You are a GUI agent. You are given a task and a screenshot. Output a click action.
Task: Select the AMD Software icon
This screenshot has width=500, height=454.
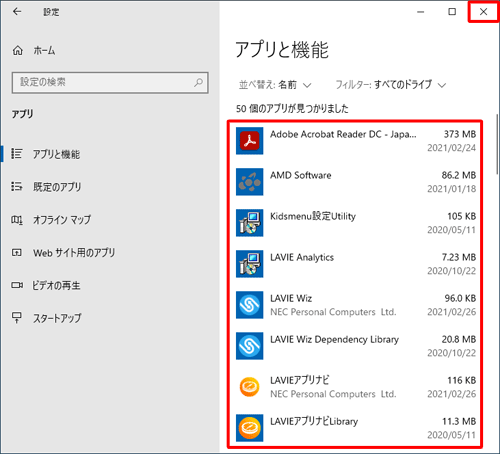[250, 182]
